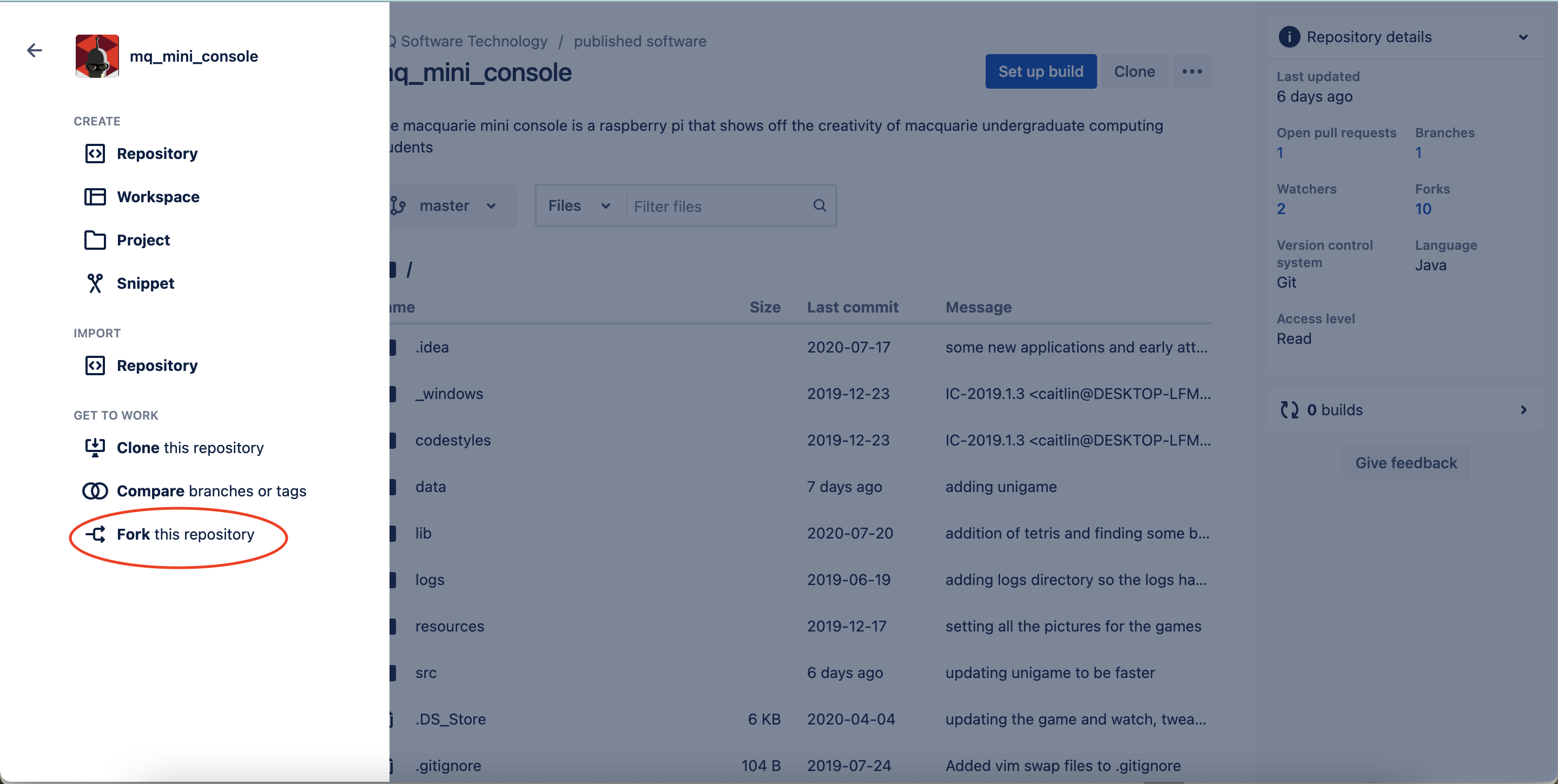Open the three-dot more actions menu
Viewport: 1558px width, 784px height.
tap(1191, 71)
